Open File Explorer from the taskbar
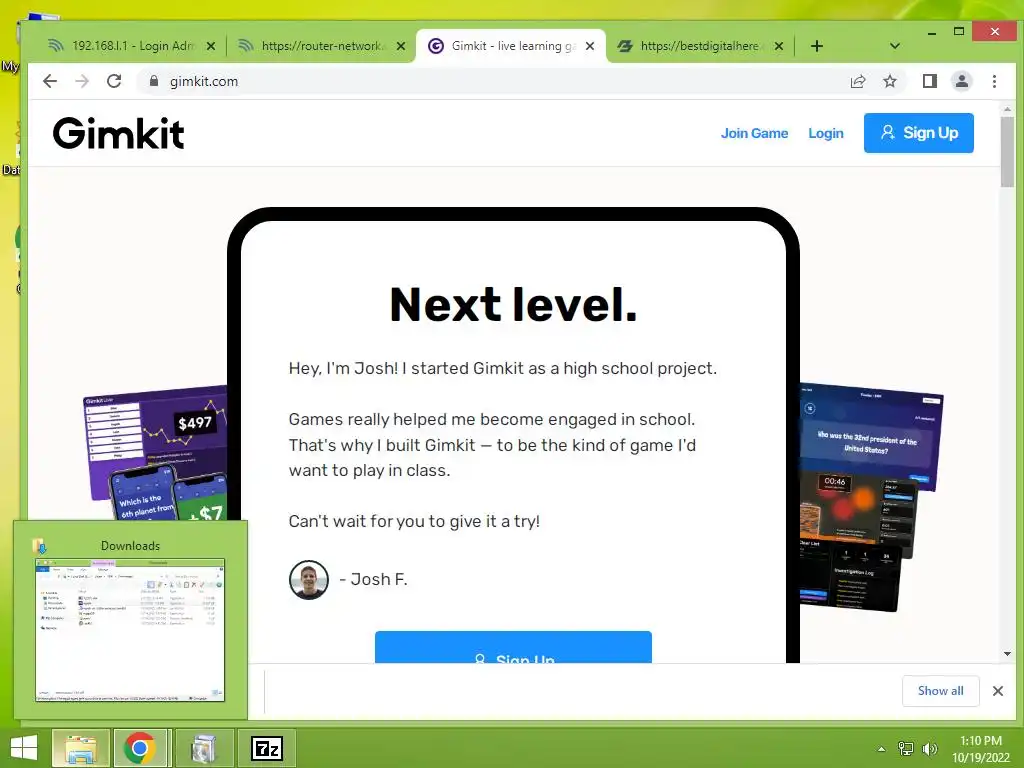 pos(81,748)
